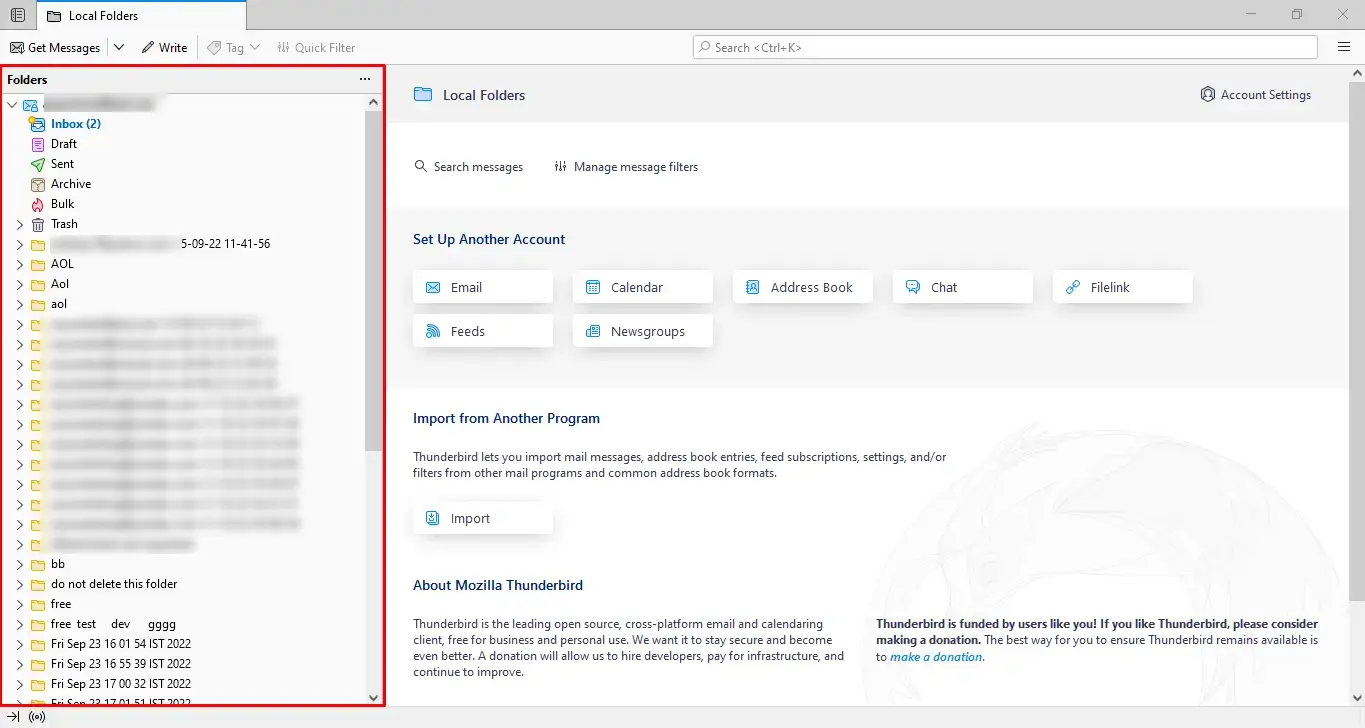Select the Archive folder

[x=71, y=184]
